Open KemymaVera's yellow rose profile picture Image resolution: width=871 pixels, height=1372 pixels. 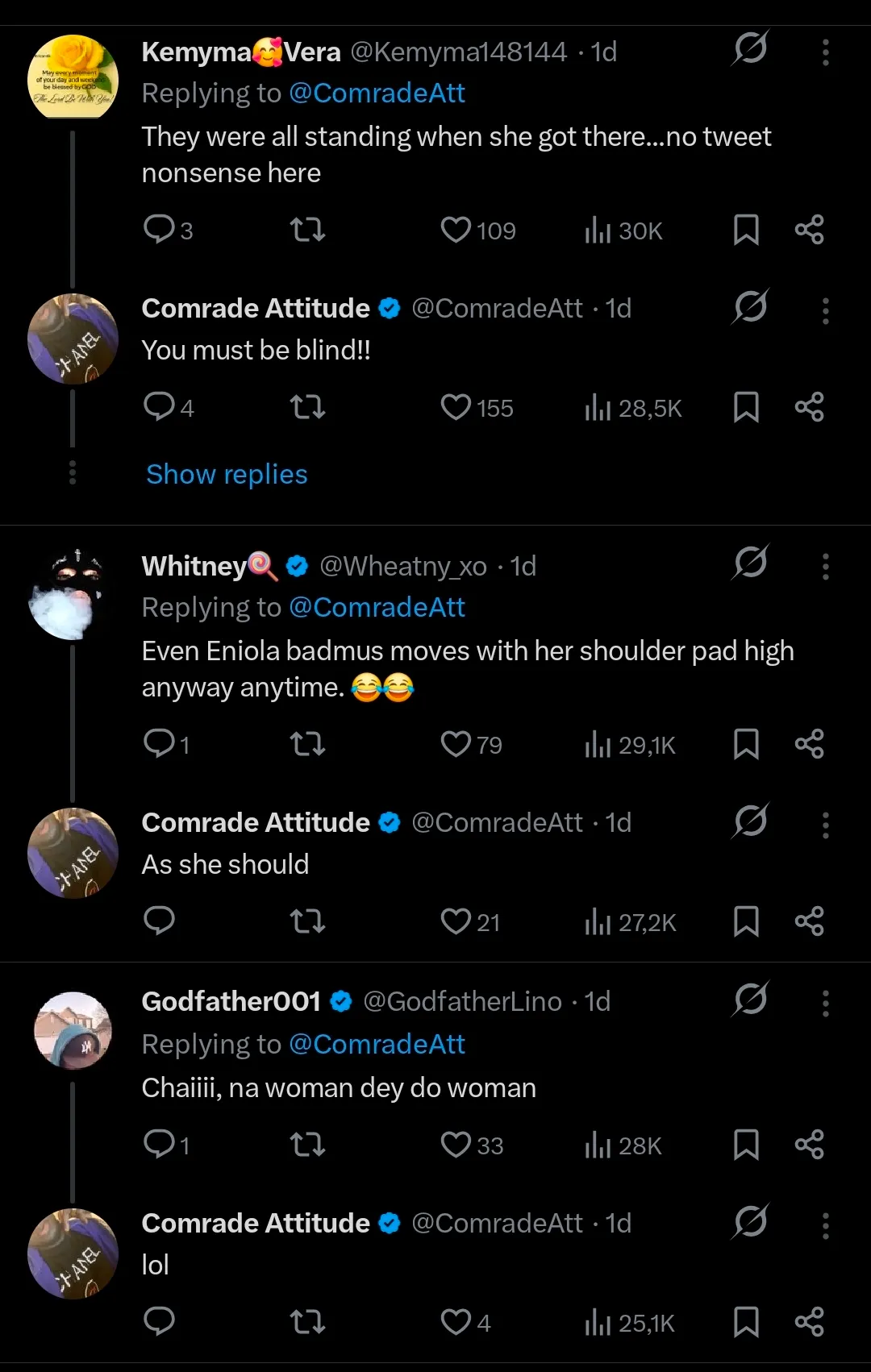(x=73, y=77)
